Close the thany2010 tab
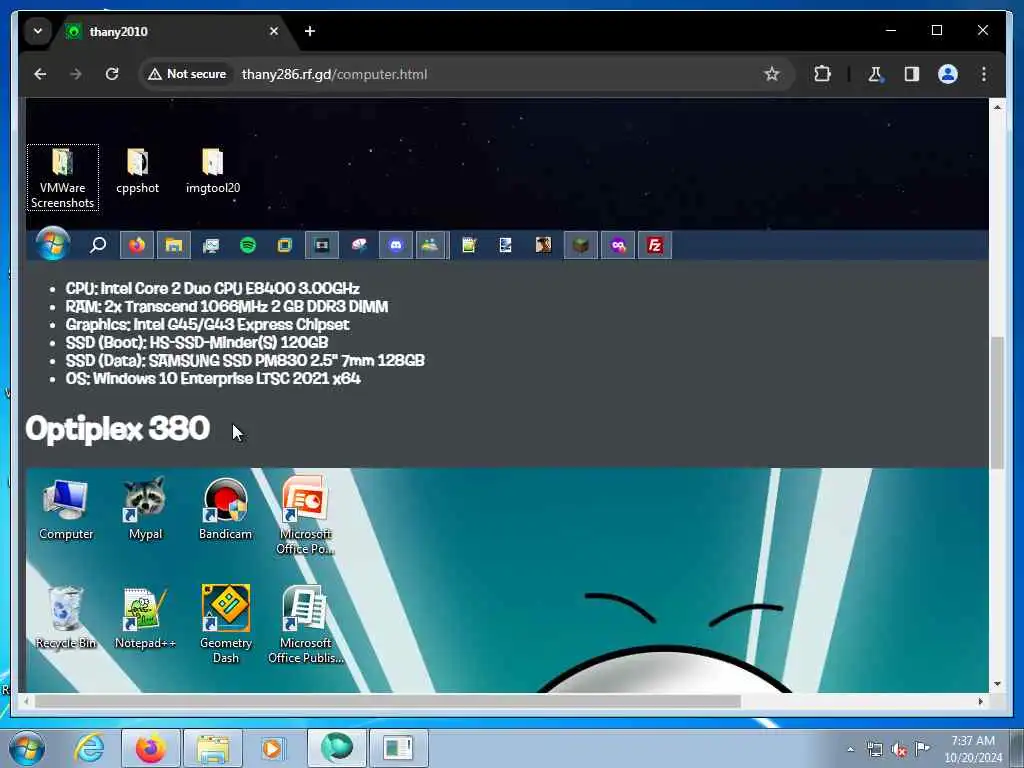Viewport: 1024px width, 768px height. pyautogui.click(x=274, y=31)
